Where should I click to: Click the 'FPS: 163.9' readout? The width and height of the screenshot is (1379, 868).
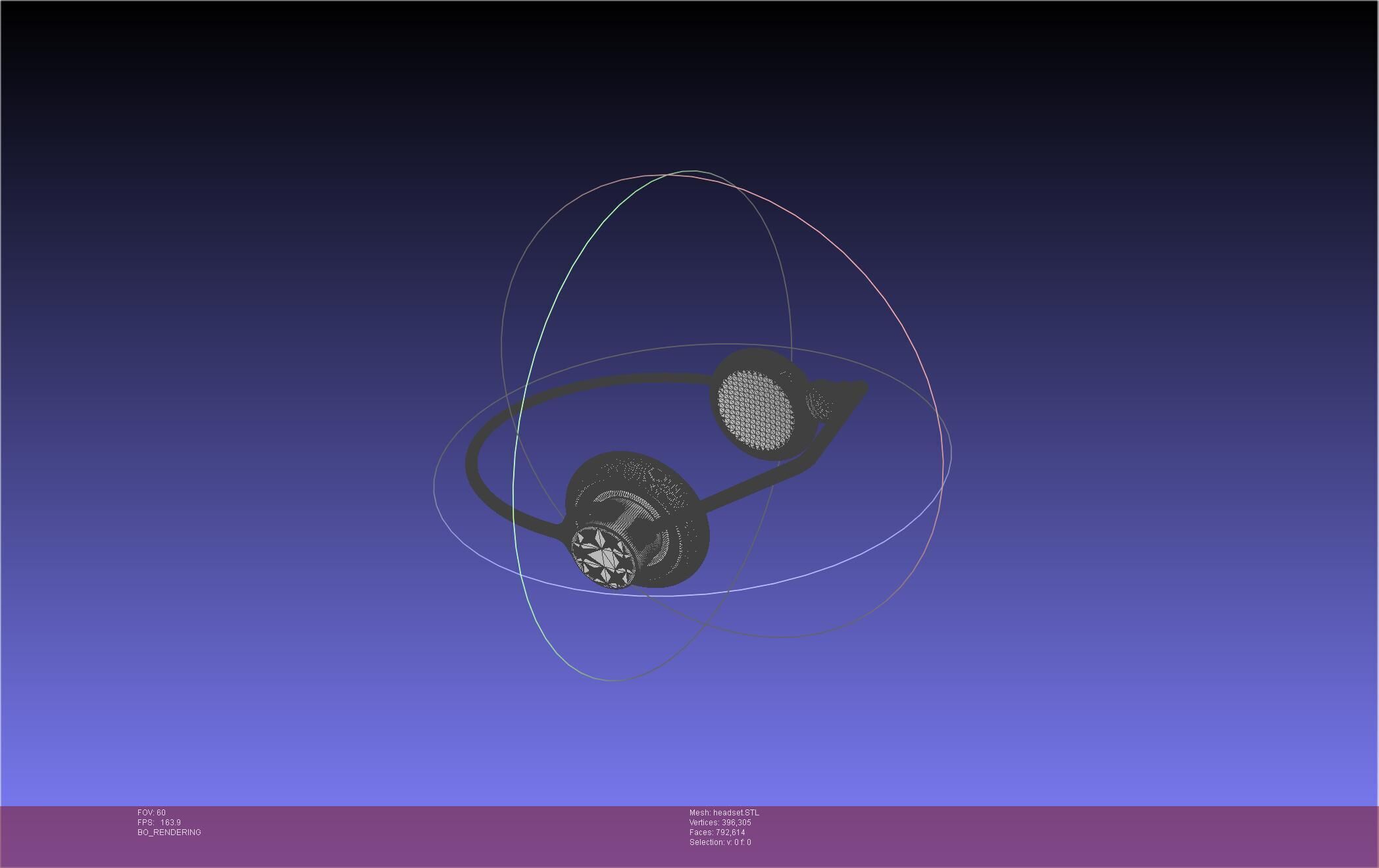point(159,823)
